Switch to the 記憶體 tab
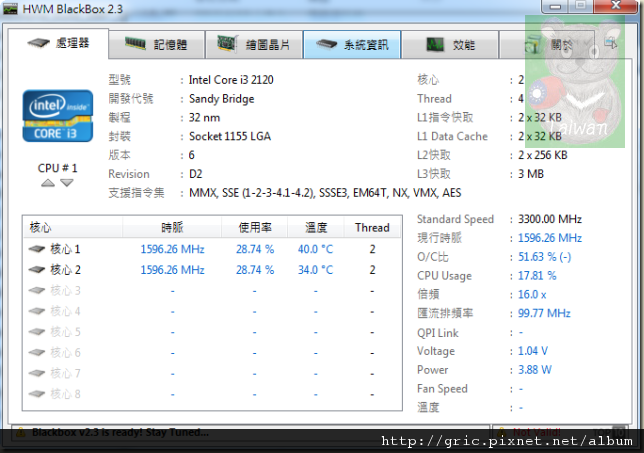The image size is (644, 453). pos(157,44)
